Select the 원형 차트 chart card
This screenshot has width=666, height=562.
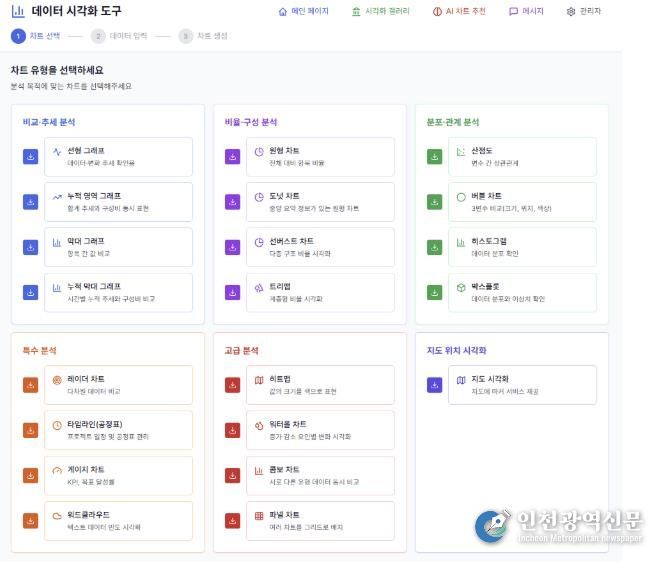[319, 157]
